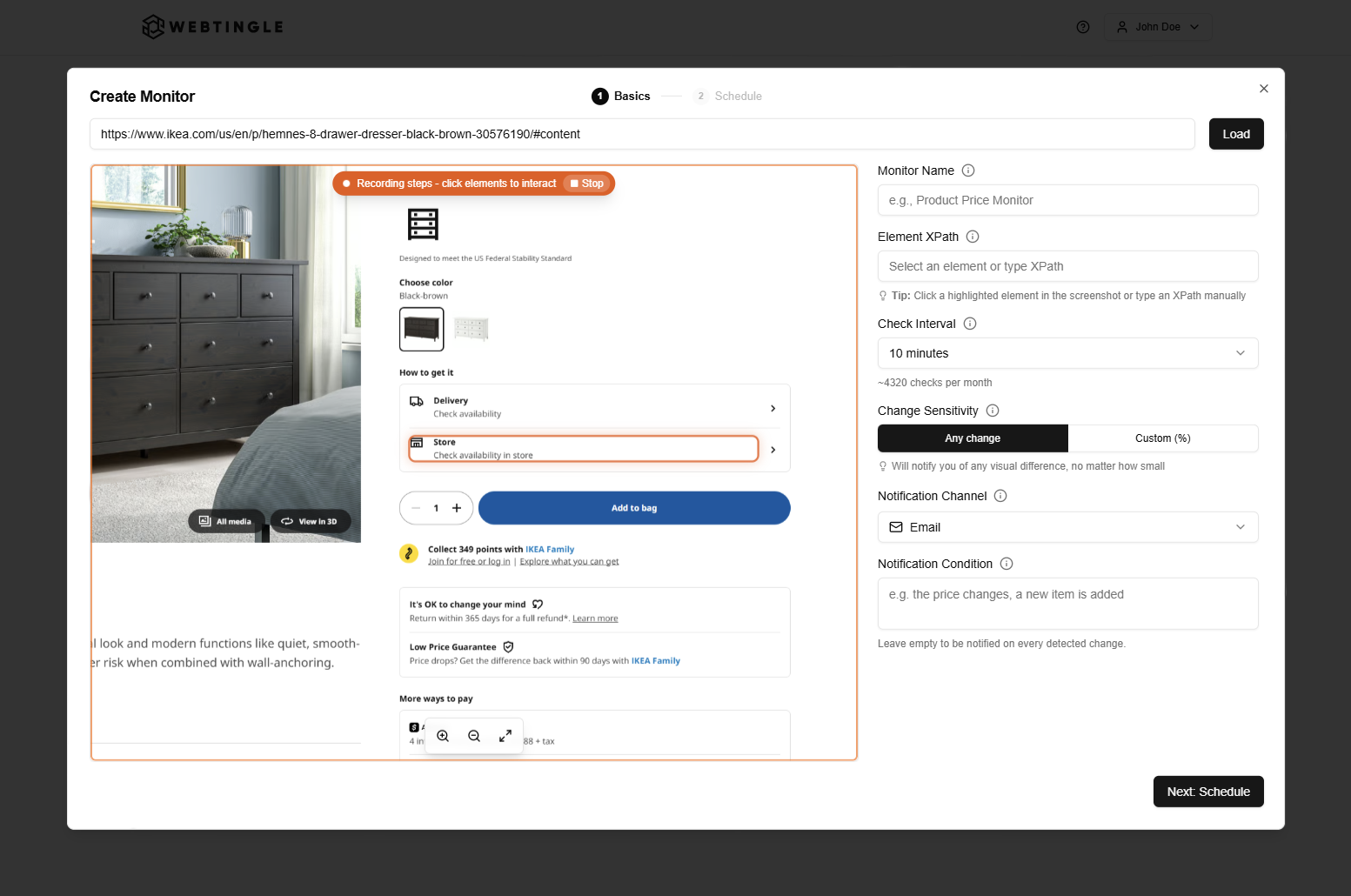
Task: Open the Email notification channel dropdown
Action: click(1068, 527)
